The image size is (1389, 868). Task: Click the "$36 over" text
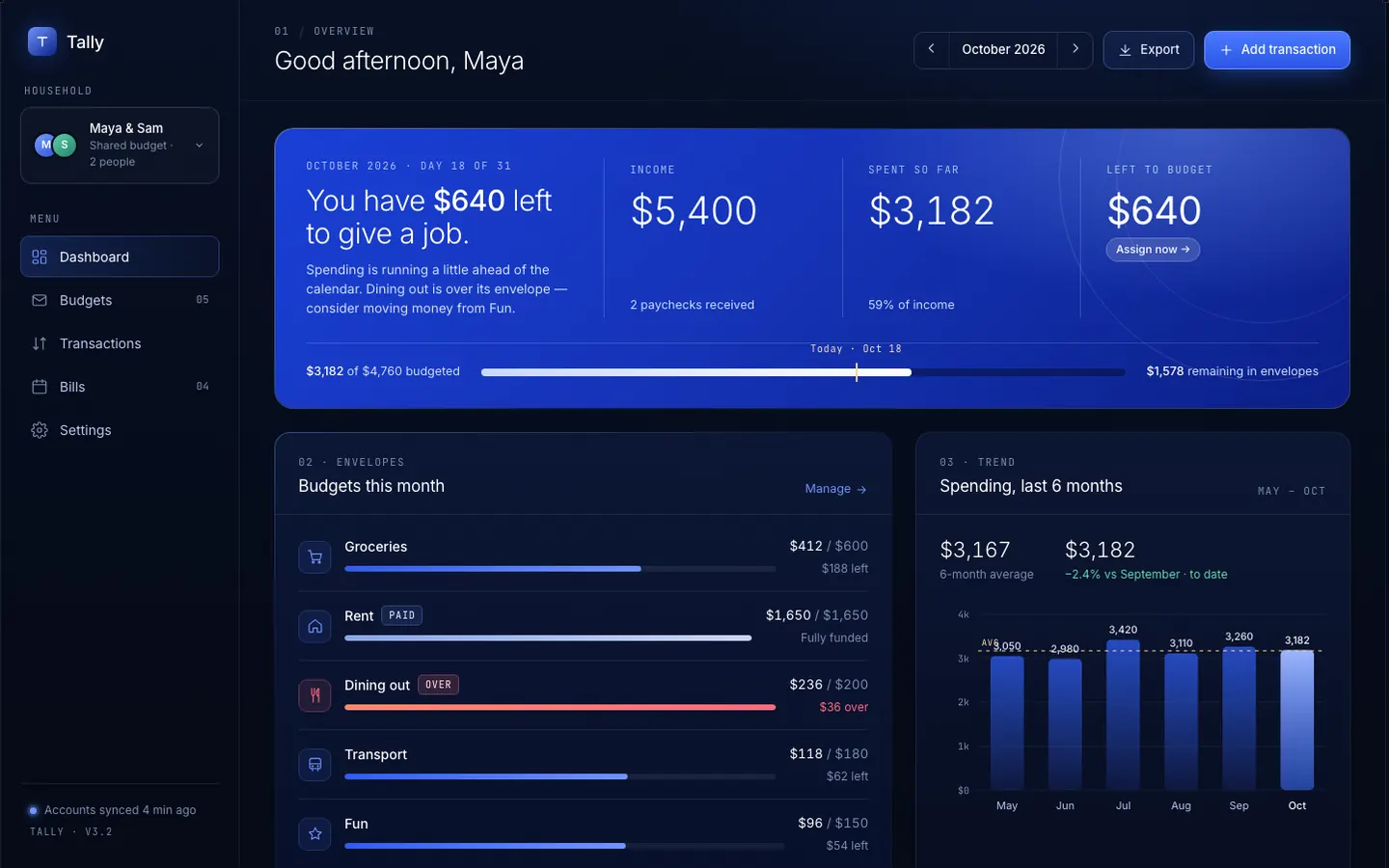point(844,707)
